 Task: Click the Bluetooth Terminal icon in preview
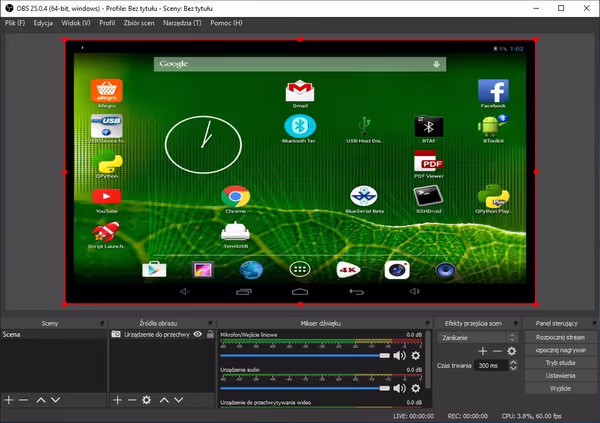300,126
